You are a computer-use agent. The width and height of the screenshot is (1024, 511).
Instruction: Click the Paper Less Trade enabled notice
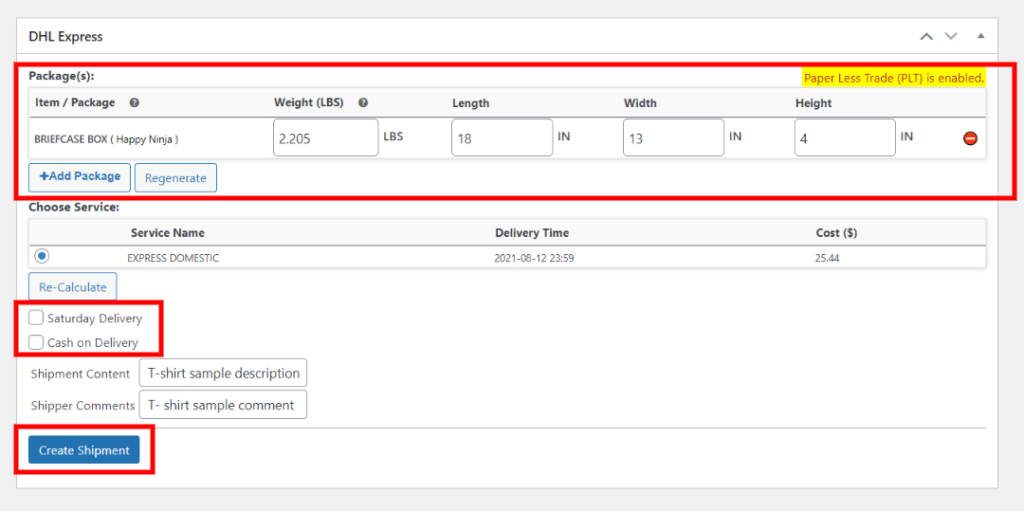(x=894, y=78)
